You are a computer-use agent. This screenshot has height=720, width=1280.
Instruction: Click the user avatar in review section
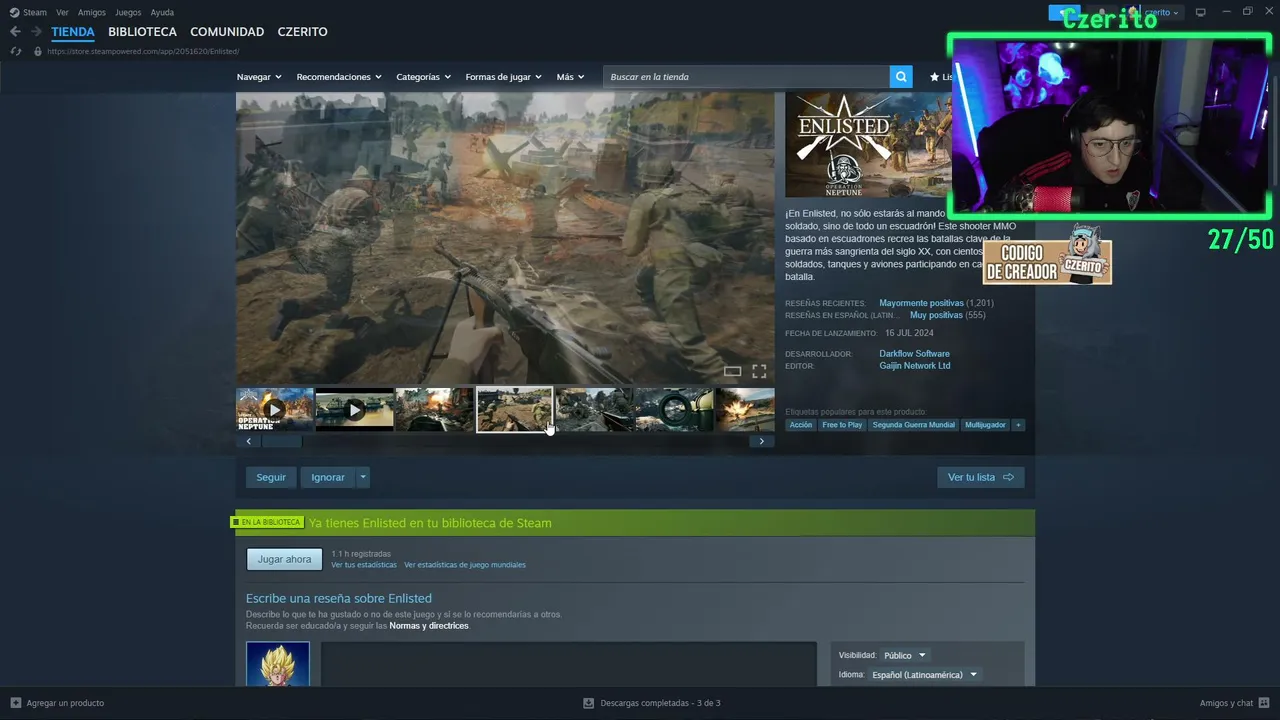pyautogui.click(x=278, y=664)
